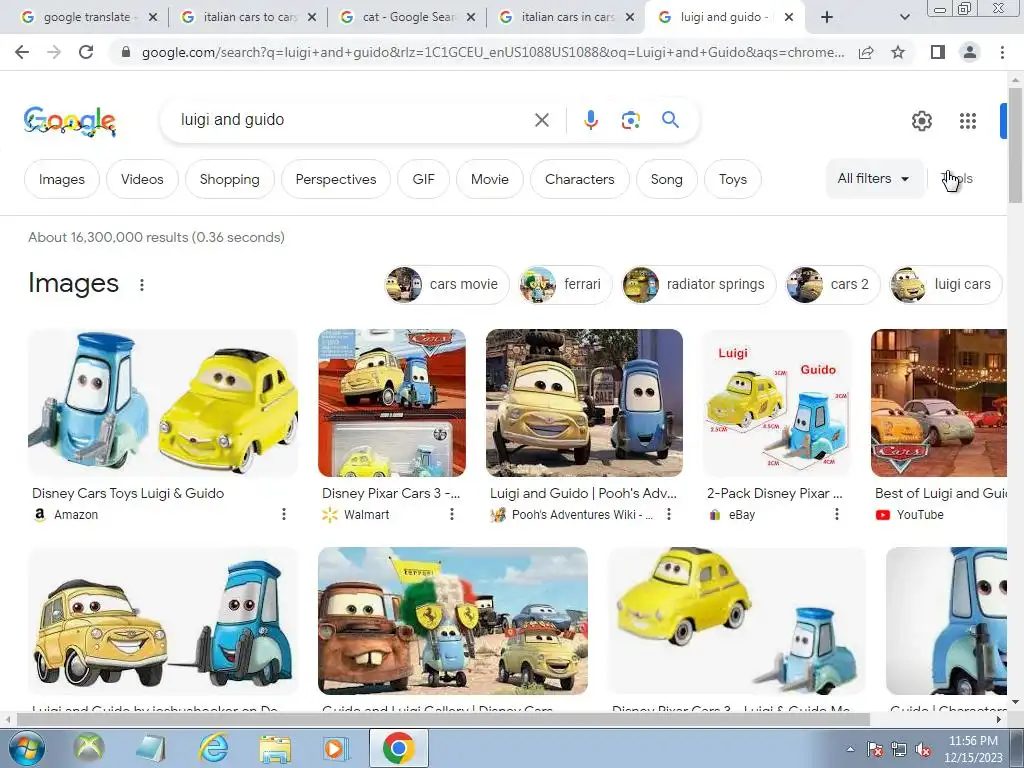Open Google quick settings gear
1024x768 pixels.
(x=921, y=121)
